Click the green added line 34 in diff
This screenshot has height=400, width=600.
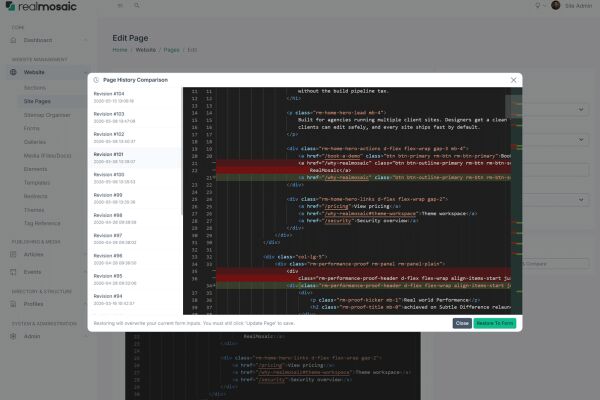364,286
